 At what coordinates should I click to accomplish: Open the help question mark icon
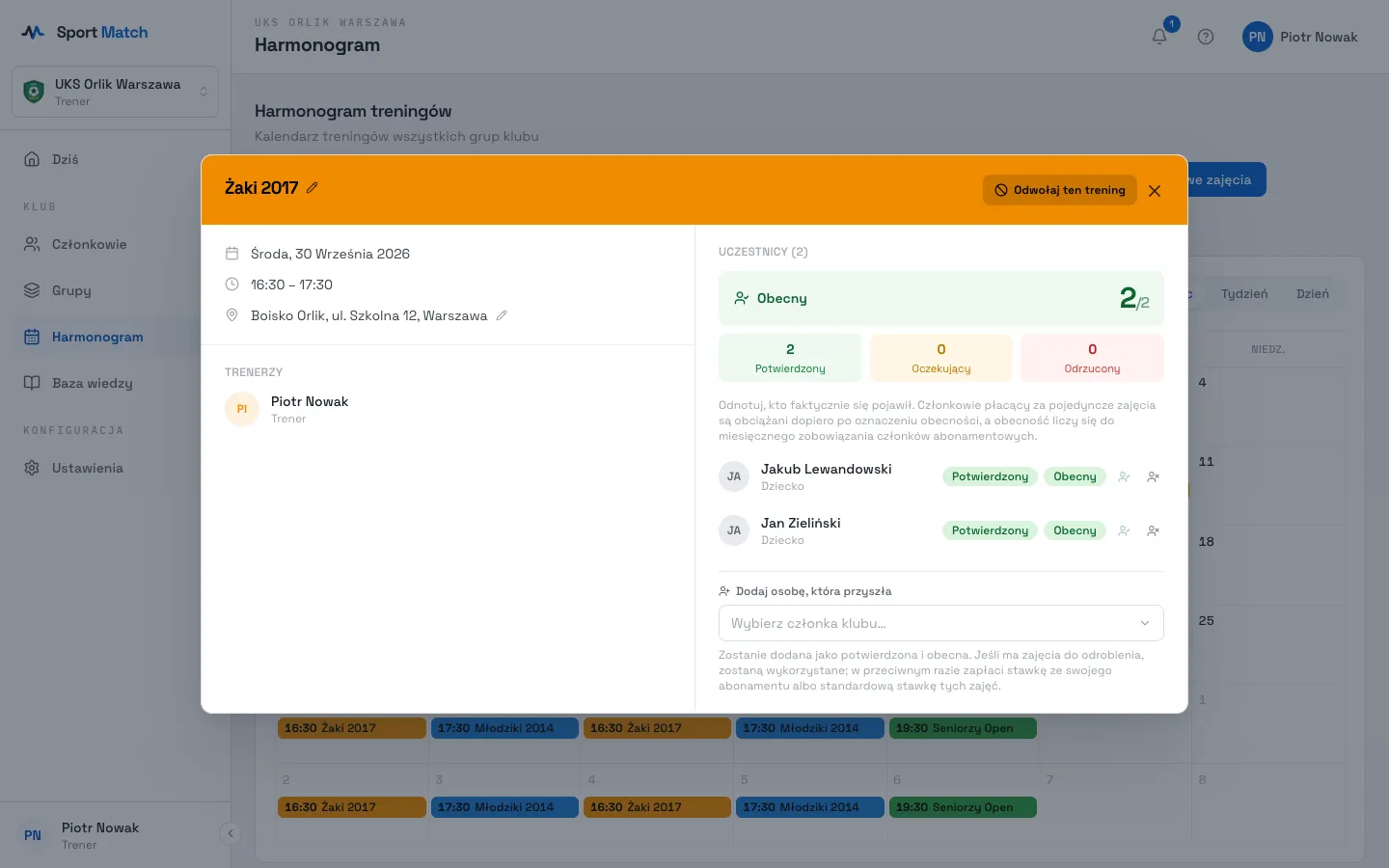1206,37
